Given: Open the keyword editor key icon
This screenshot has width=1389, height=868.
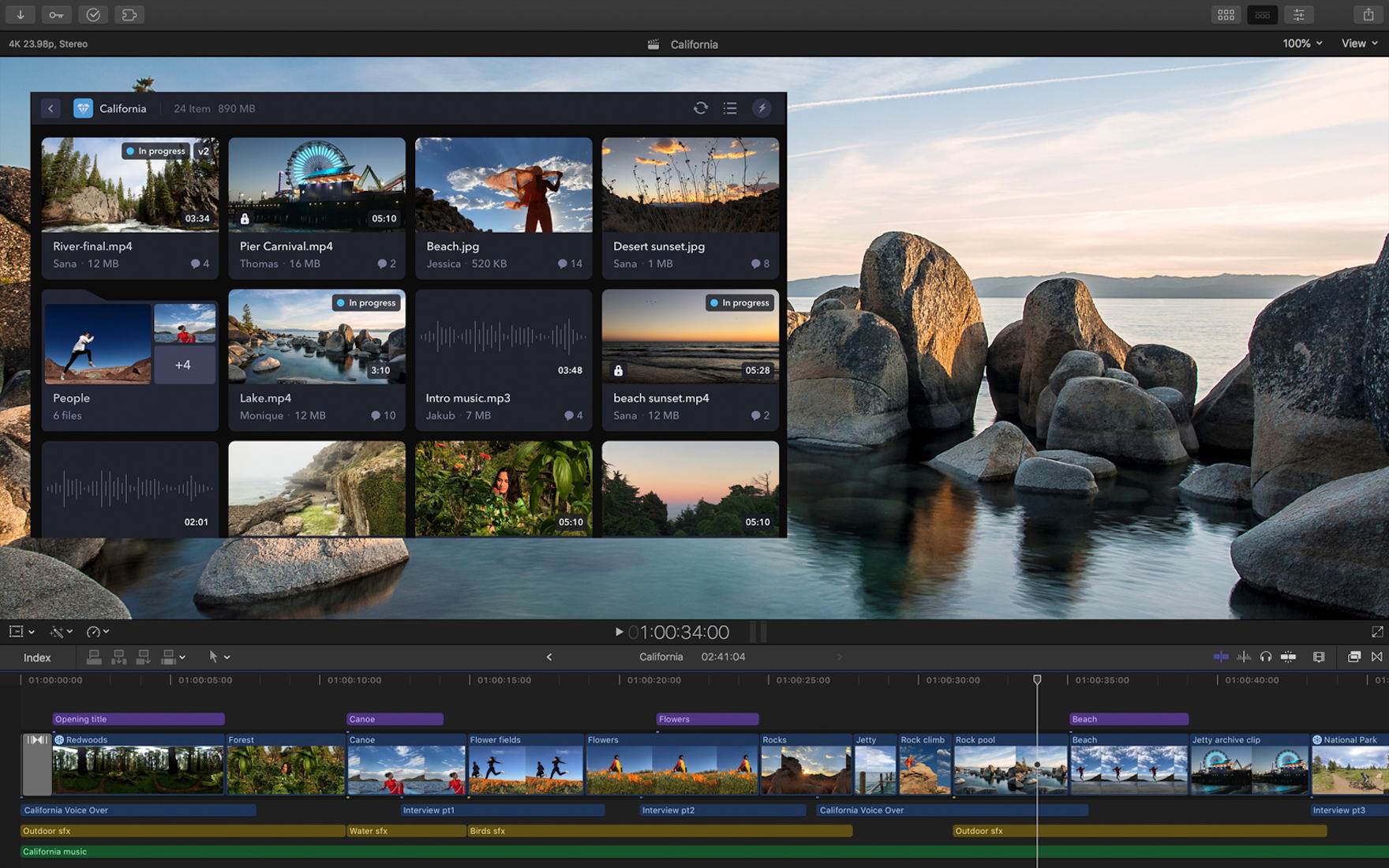Looking at the screenshot, I should (56, 15).
